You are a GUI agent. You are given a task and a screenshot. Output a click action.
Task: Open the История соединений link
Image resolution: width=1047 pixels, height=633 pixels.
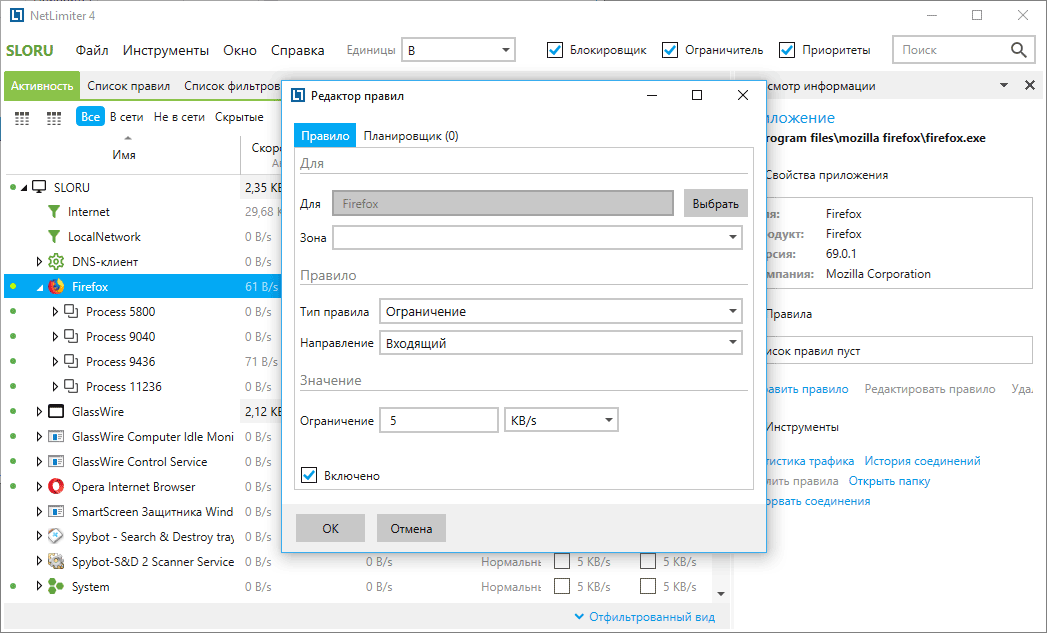[922, 461]
